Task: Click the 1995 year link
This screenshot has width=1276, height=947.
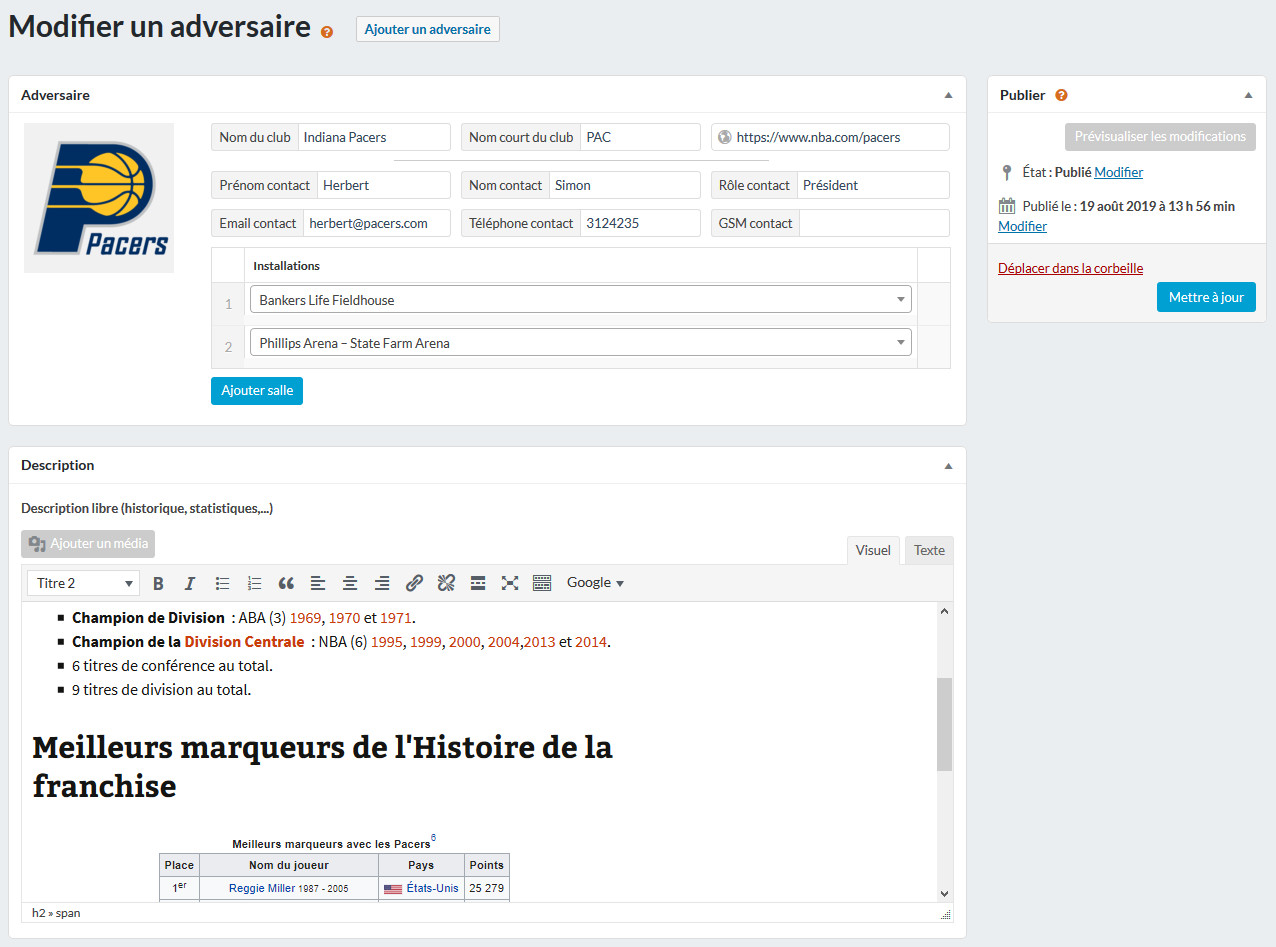Action: coord(386,642)
